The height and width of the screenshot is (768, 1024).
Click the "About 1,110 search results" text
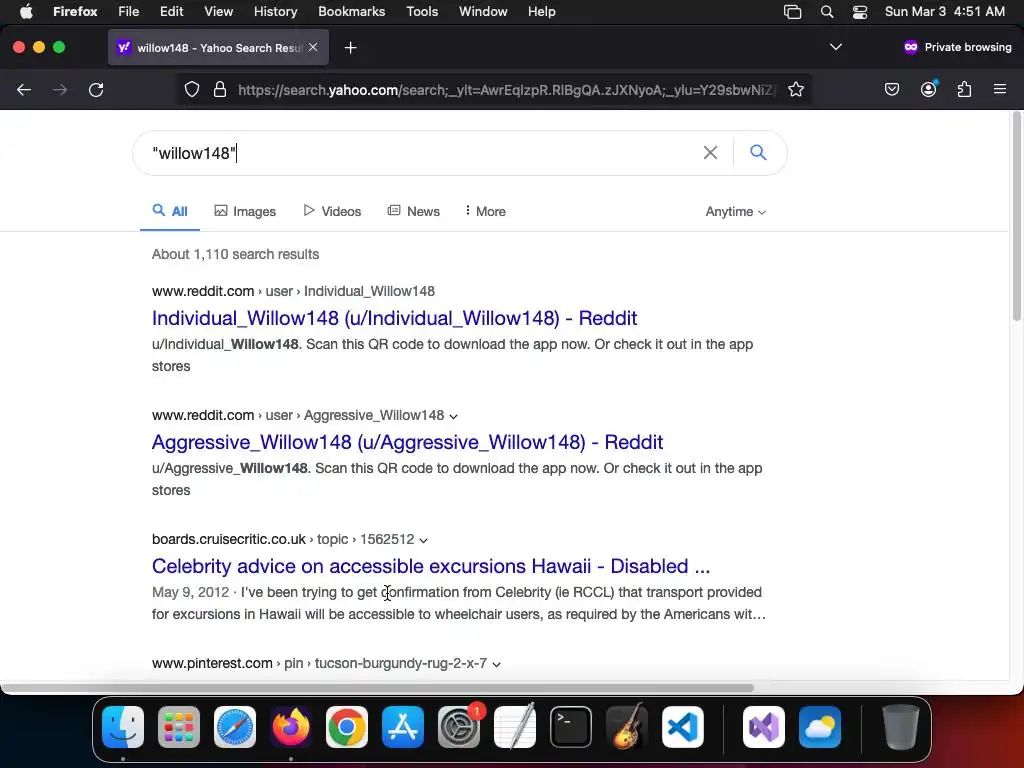click(235, 254)
